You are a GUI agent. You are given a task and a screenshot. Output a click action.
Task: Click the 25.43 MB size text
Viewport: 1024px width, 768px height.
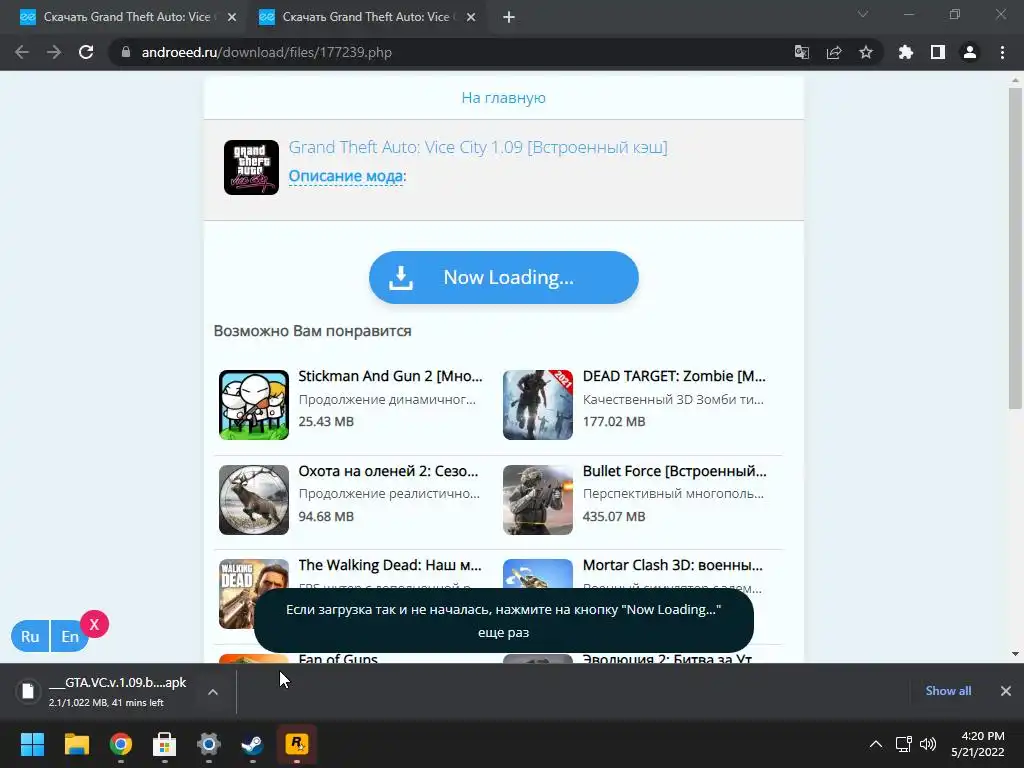pyautogui.click(x=326, y=422)
